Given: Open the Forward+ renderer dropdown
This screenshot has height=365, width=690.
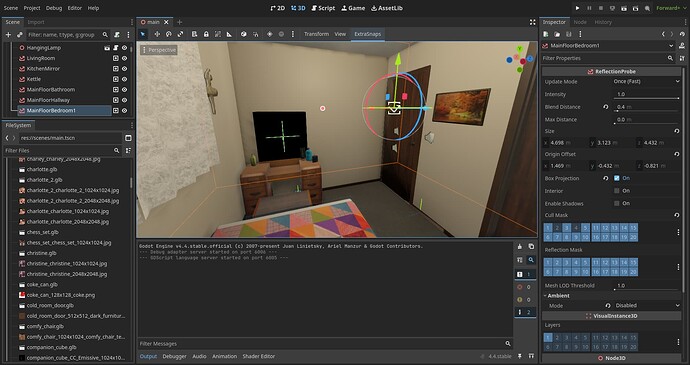Looking at the screenshot, I should click(671, 8).
